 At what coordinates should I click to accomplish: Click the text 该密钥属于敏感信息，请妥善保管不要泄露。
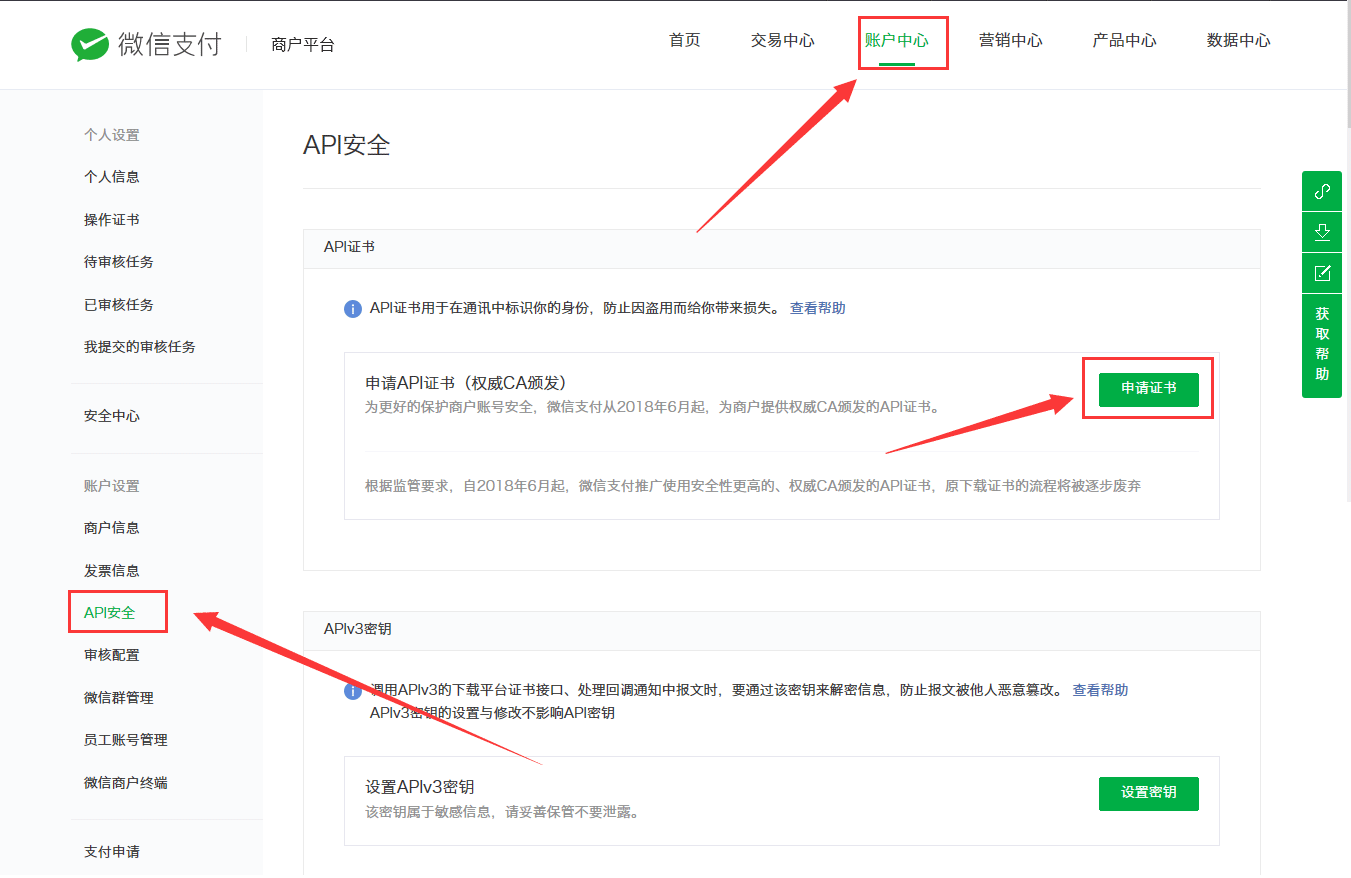pyautogui.click(x=502, y=812)
